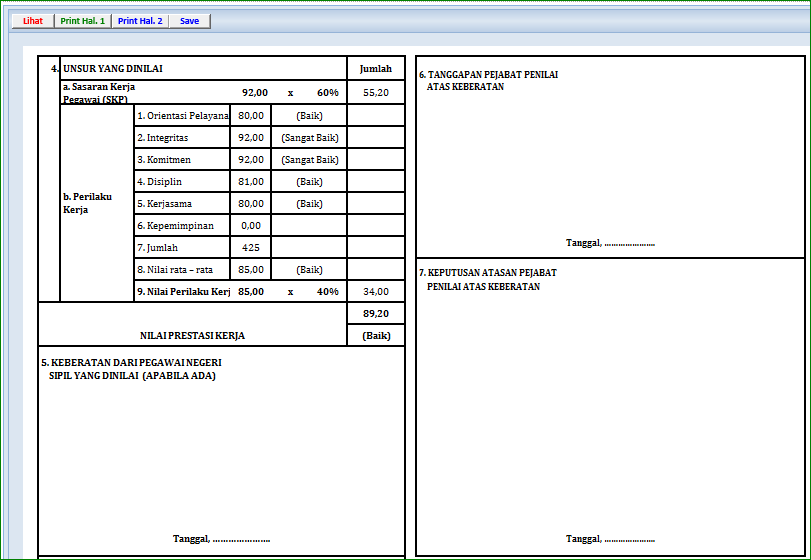The width and height of the screenshot is (811, 560).
Task: Select the 7. Jumlah row label
Action: click(182, 248)
